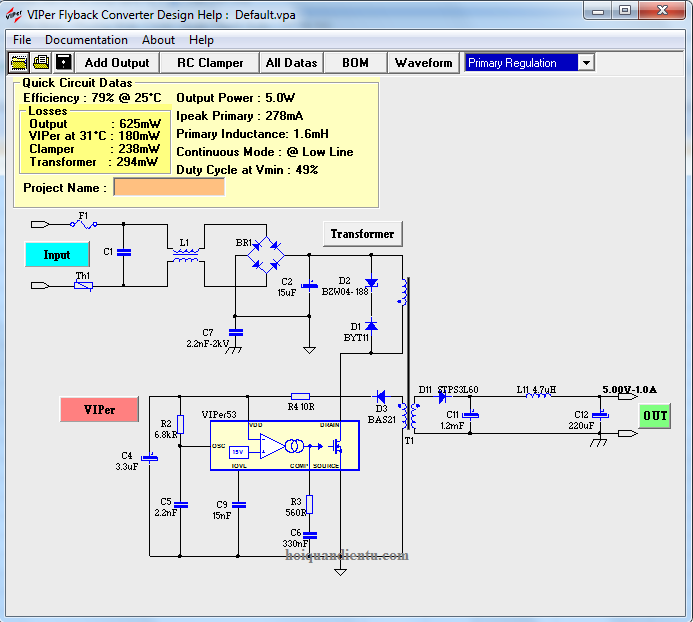Select the D11 STPS3L60 output diode
This screenshot has width=693, height=622.
(x=442, y=397)
